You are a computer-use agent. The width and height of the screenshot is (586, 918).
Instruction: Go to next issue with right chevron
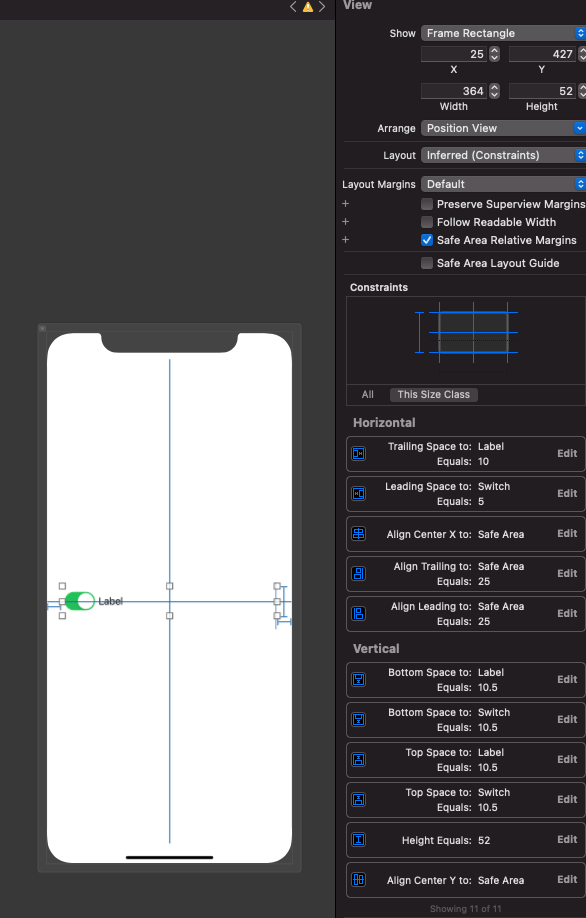point(322,7)
